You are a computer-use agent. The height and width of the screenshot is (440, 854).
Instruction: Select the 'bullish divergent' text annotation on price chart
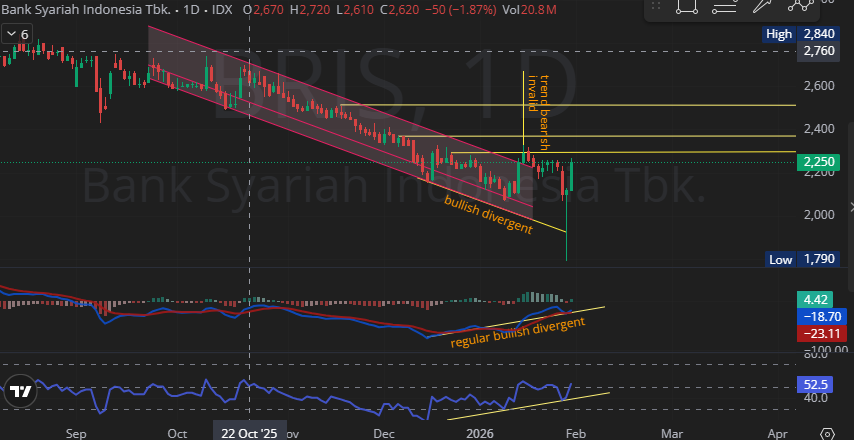488,214
